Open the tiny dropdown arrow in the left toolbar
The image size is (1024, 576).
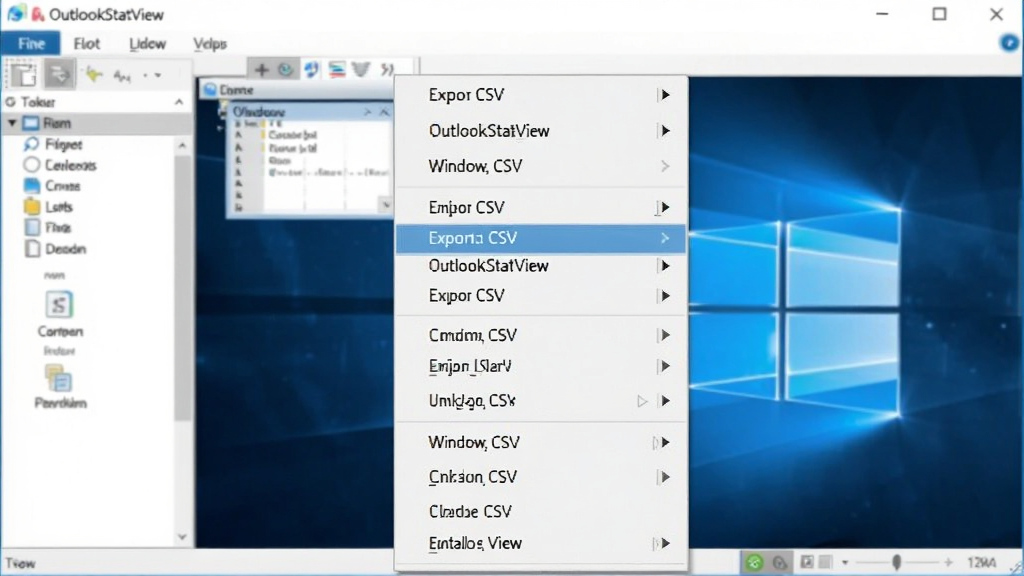[x=157, y=76]
